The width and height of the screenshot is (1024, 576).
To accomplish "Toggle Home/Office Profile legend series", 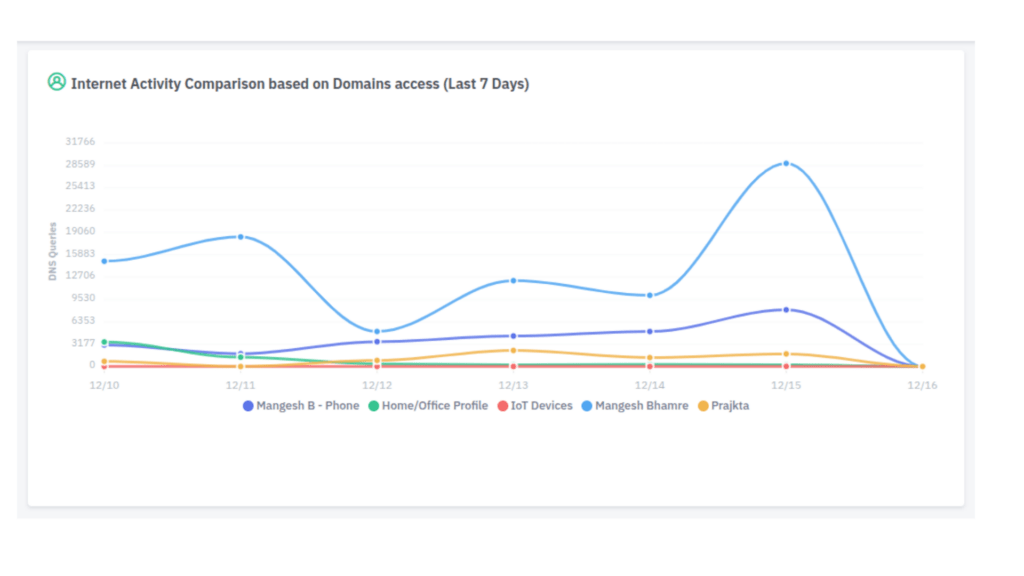I will (434, 406).
